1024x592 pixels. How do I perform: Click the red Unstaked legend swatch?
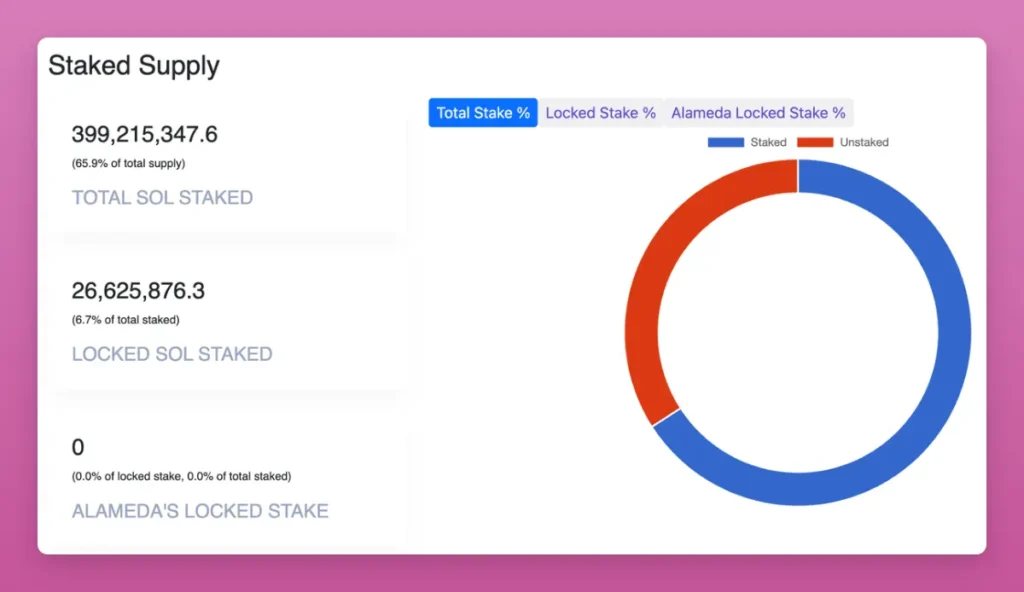(x=815, y=143)
